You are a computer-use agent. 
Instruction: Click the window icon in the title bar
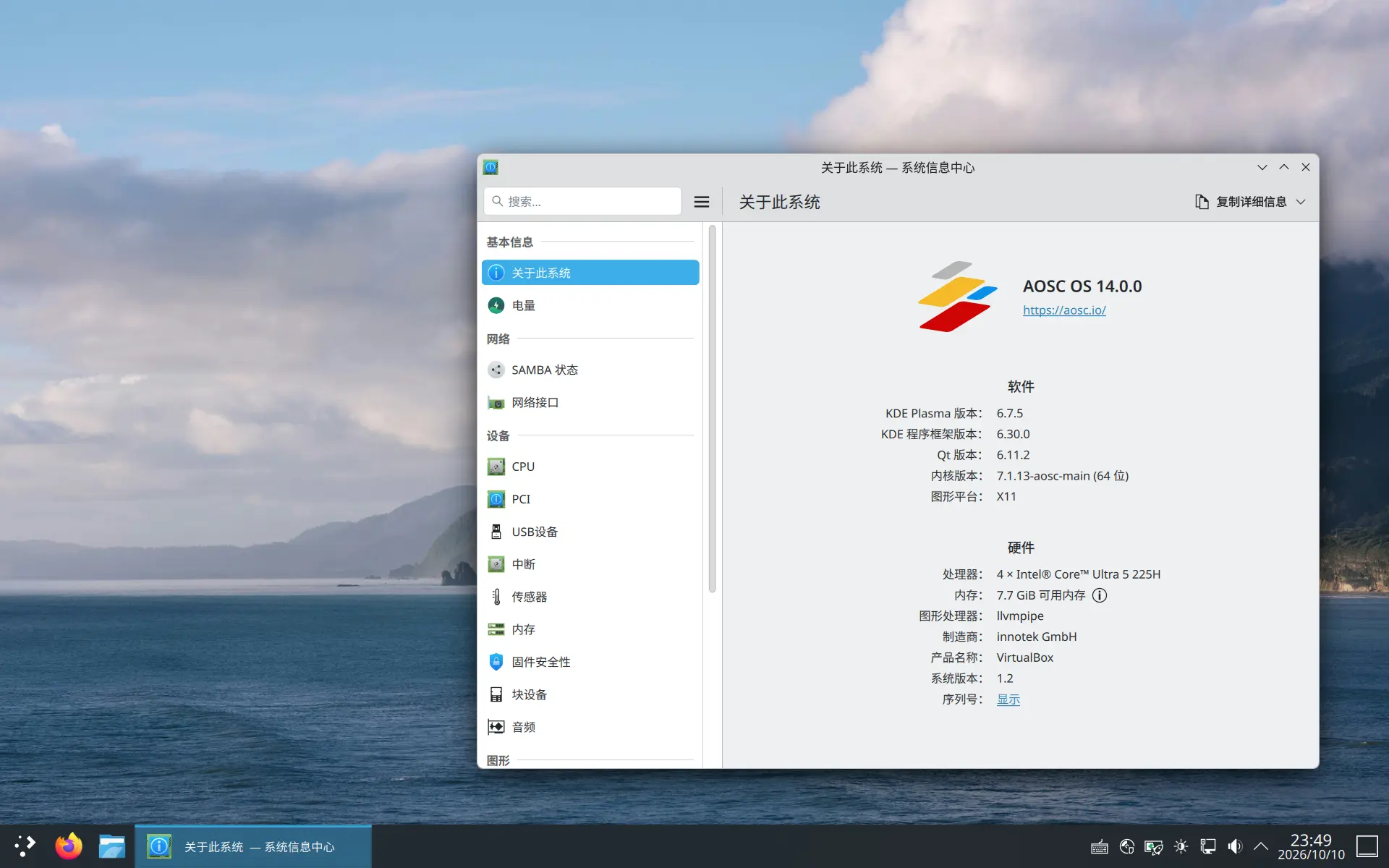[490, 167]
